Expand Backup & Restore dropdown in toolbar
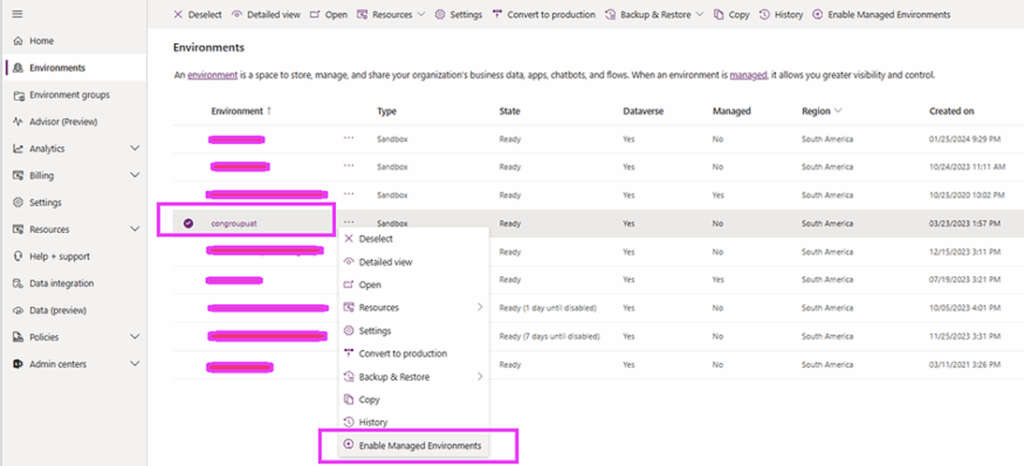This screenshot has height=466, width=1024. click(697, 15)
